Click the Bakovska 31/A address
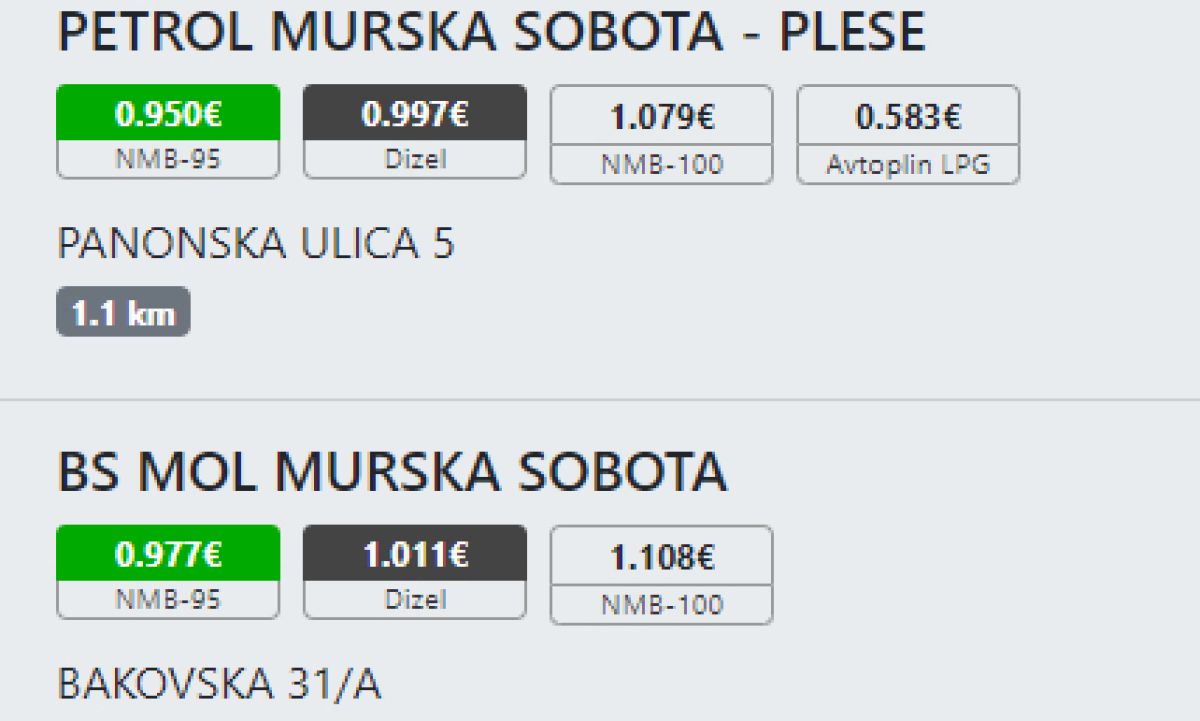 point(219,685)
